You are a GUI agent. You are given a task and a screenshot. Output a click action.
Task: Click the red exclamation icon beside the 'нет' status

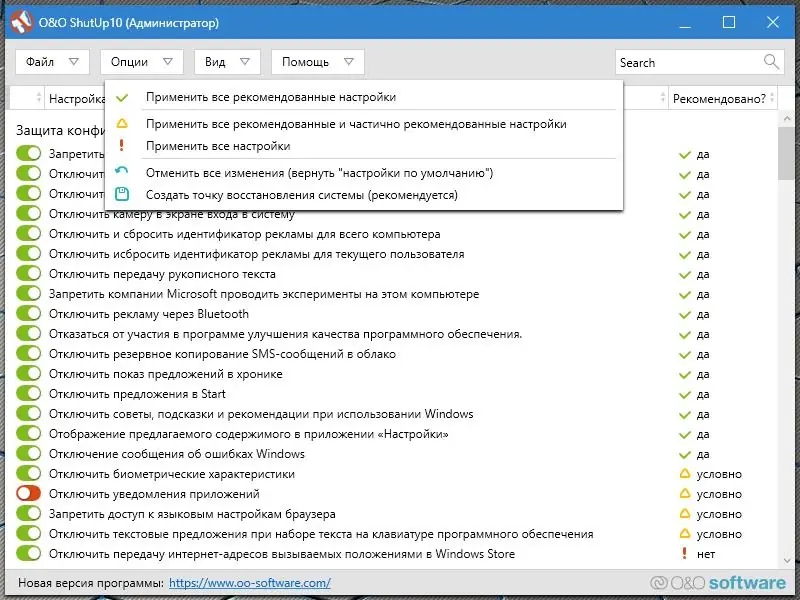point(683,553)
